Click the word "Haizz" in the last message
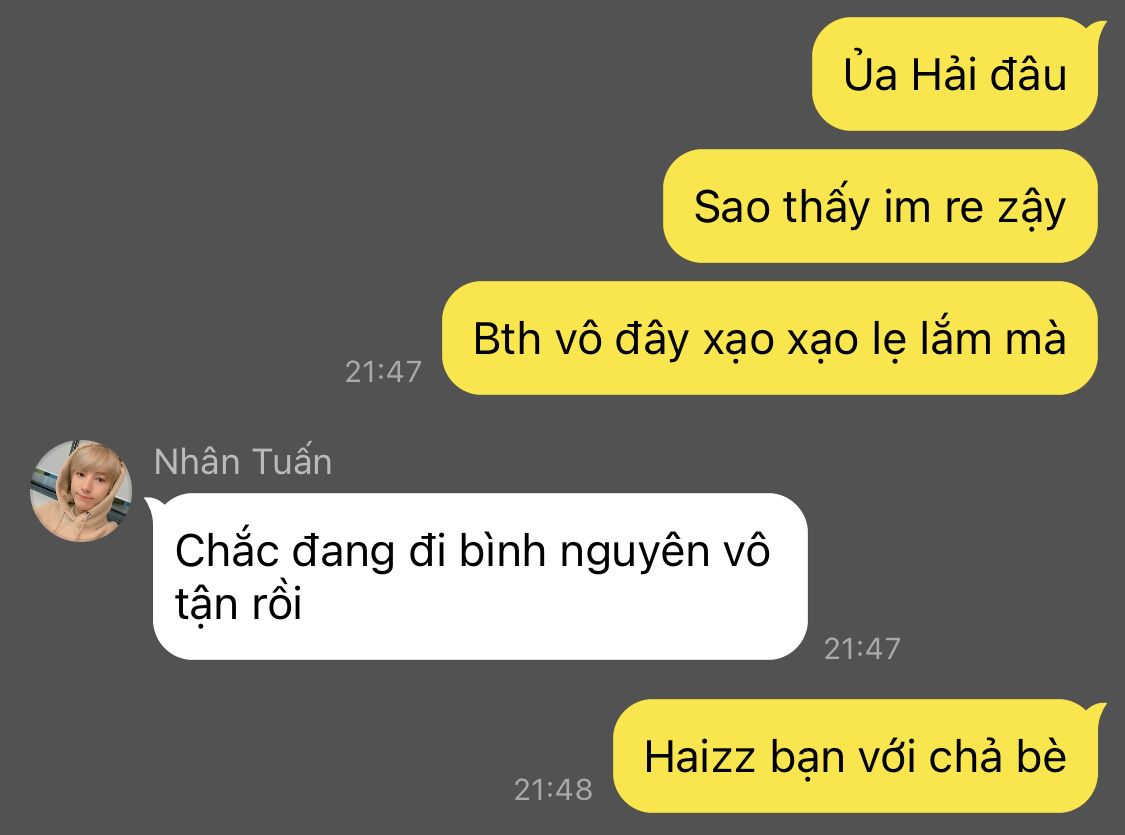Screen dimensions: 1125x835 700,757
